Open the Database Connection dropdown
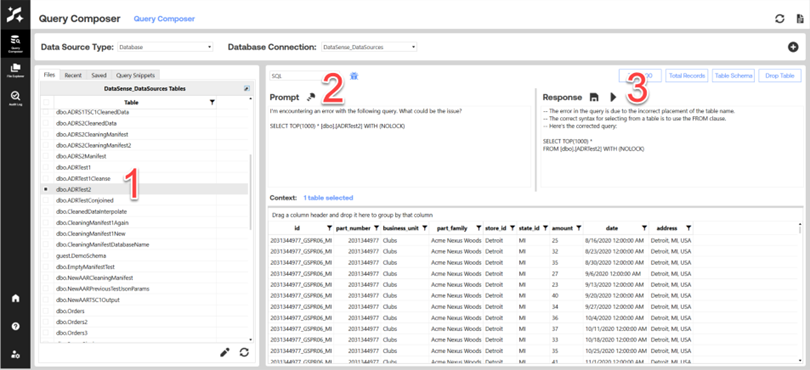Viewport: 810px width, 370px height. (369, 47)
